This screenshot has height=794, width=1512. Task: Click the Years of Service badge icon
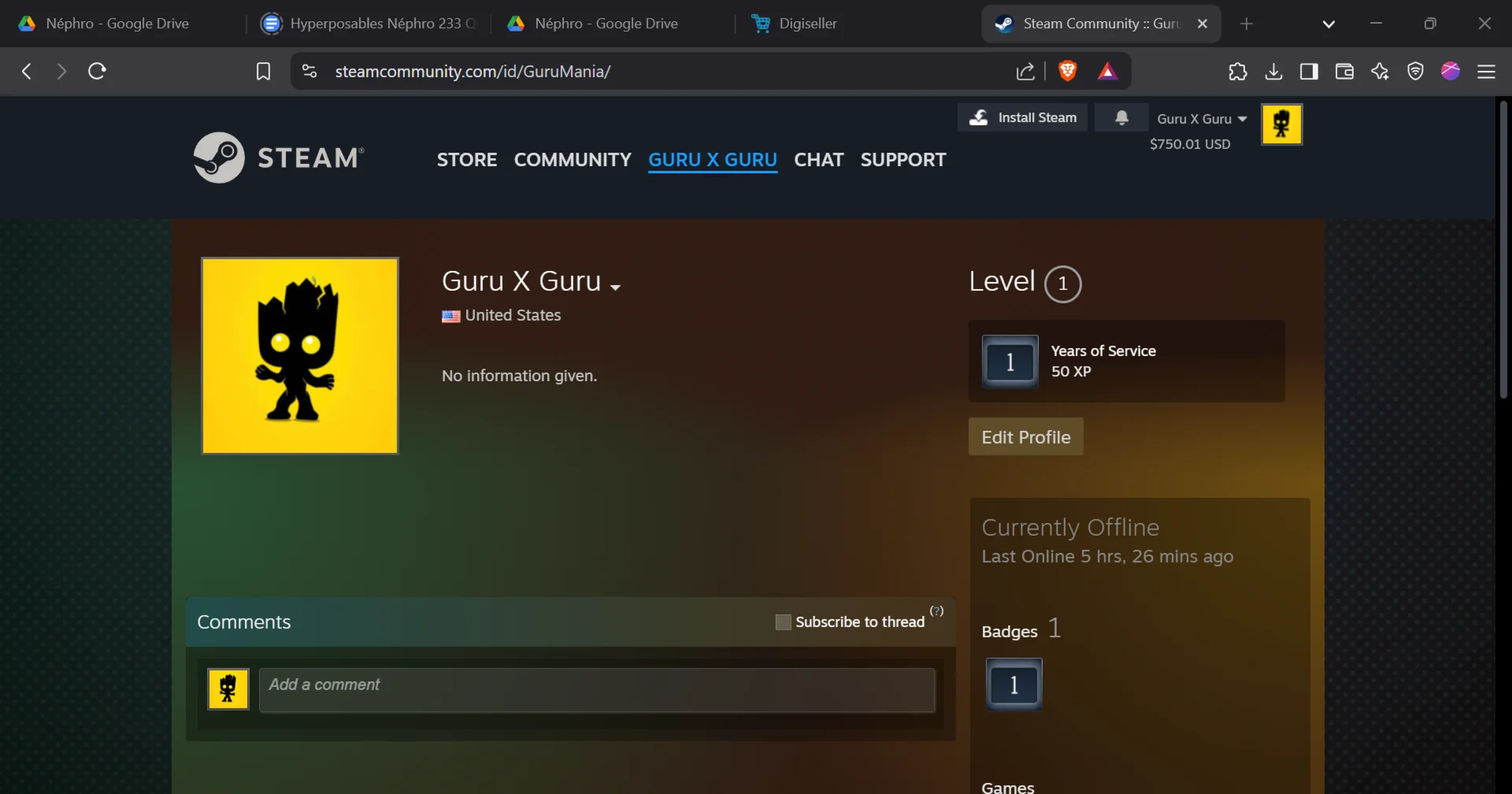tap(1010, 362)
